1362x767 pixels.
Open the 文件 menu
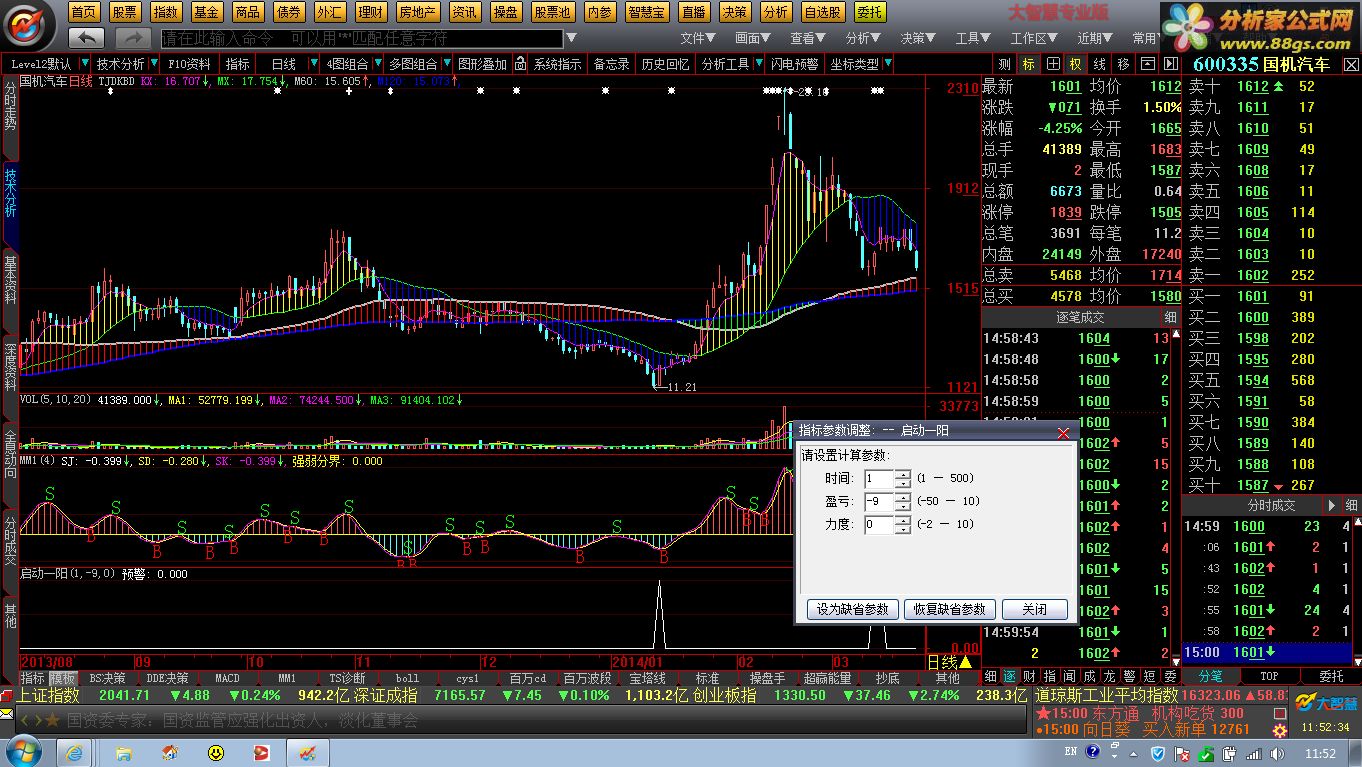pos(697,38)
